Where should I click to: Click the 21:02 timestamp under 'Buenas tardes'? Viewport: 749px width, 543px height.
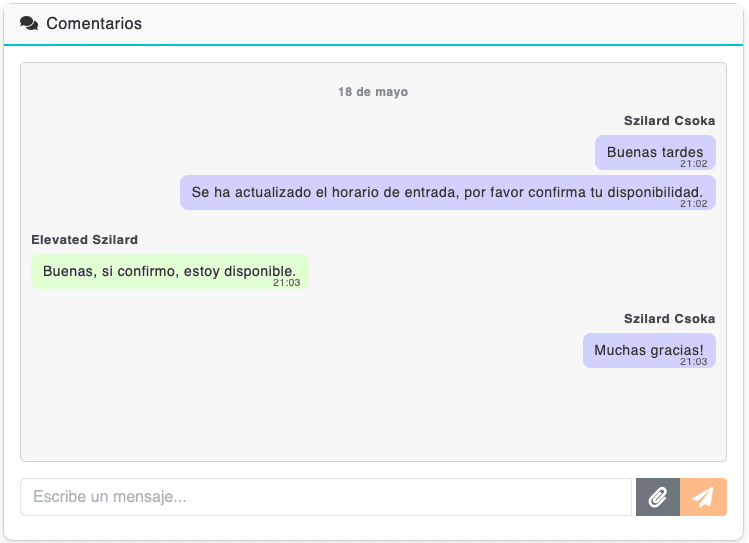pyautogui.click(x=694, y=164)
